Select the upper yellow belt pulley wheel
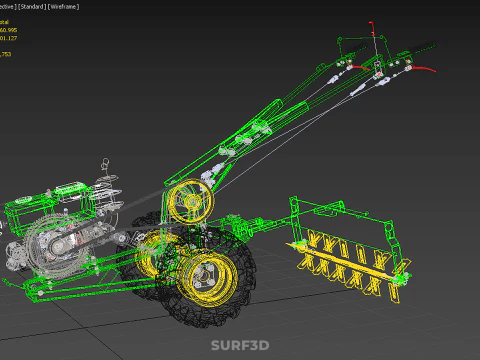 tap(190, 201)
